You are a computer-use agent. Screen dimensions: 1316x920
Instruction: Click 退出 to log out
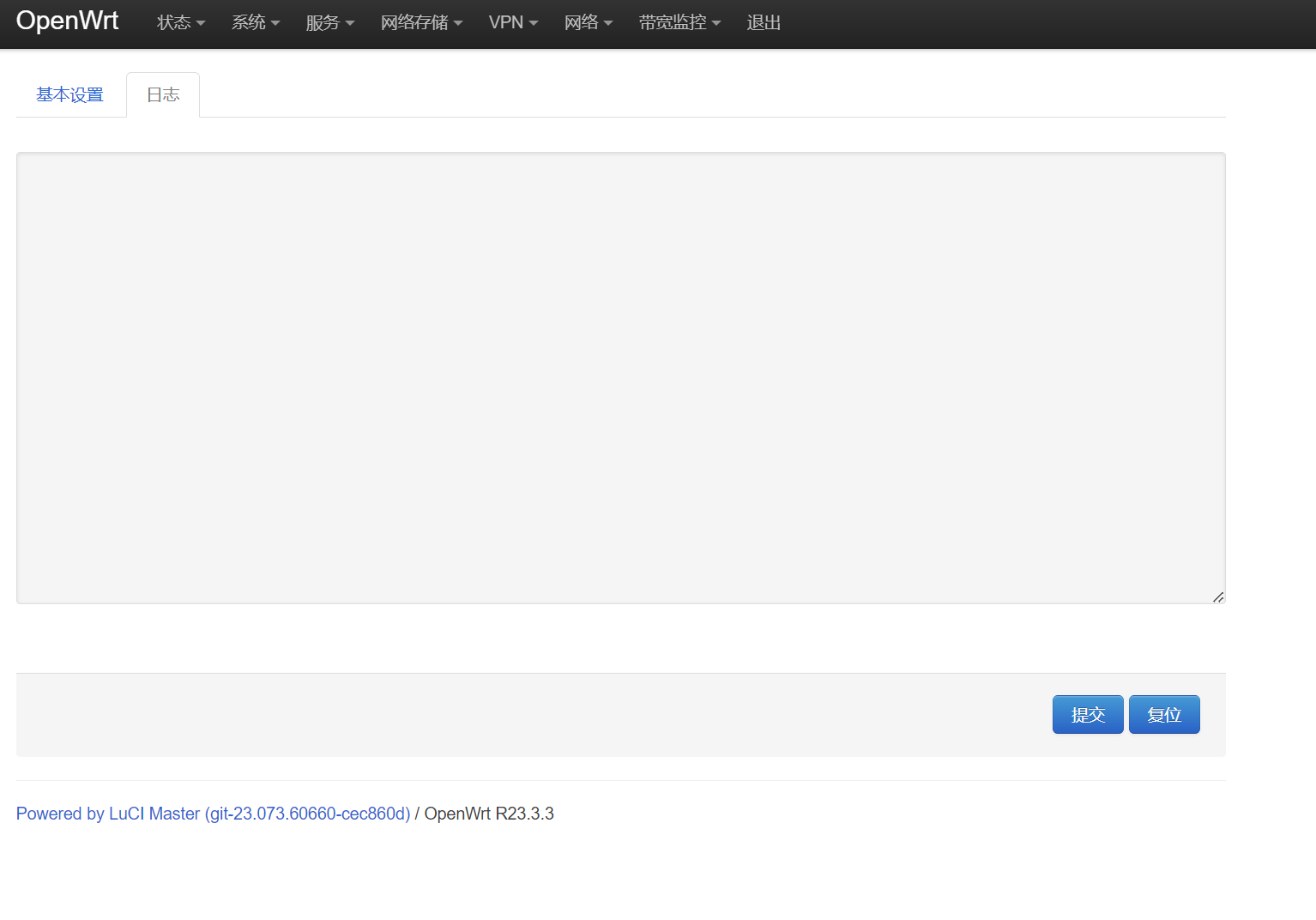tap(764, 23)
